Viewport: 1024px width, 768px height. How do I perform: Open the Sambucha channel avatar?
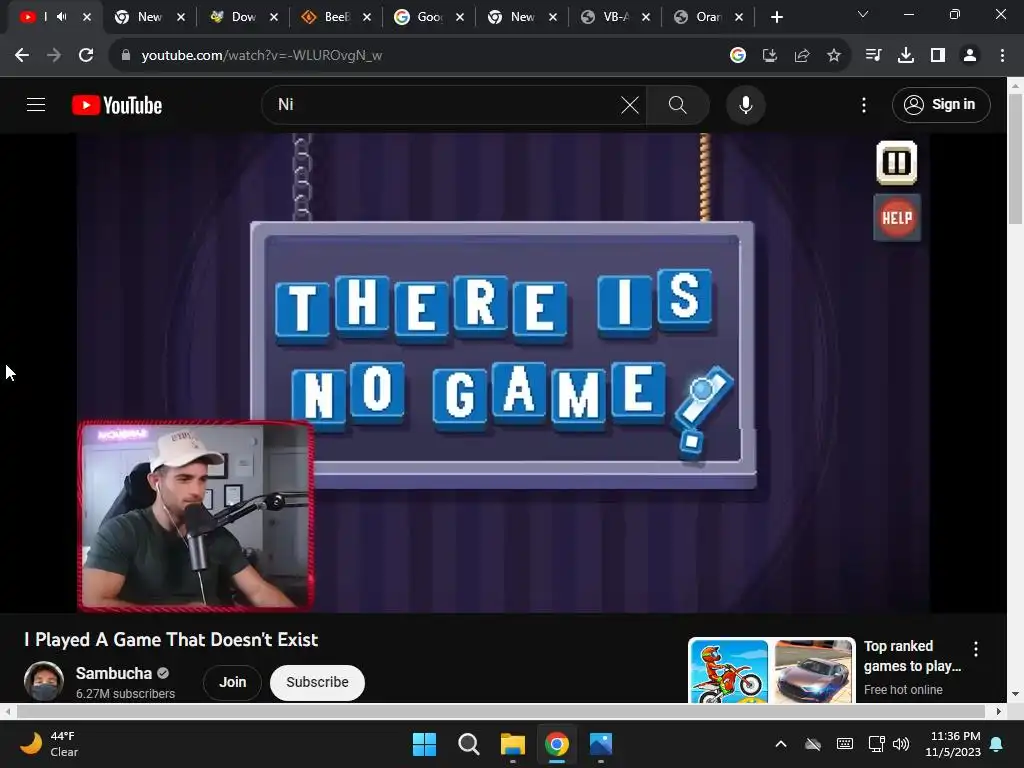[44, 680]
